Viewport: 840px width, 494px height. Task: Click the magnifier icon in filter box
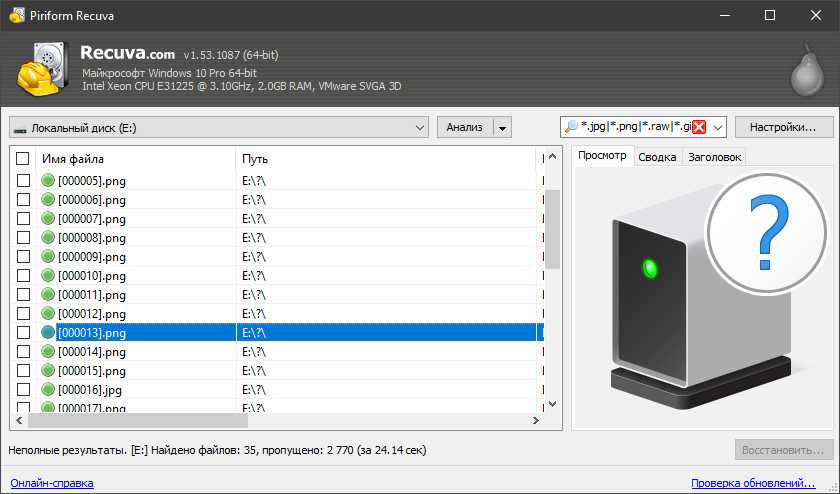(x=572, y=127)
